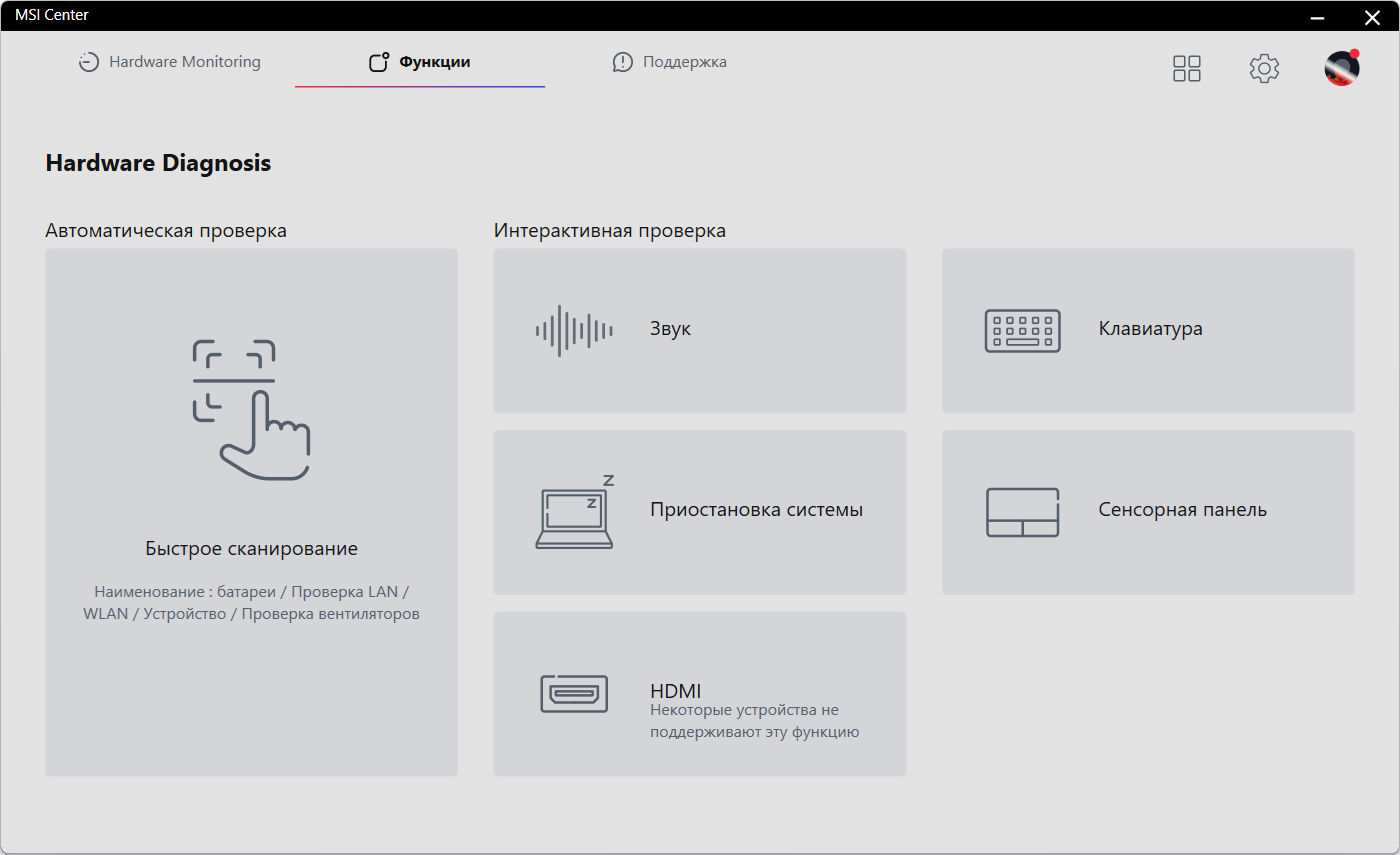Open the Клавиатура test card
The image size is (1400, 855).
click(1148, 331)
